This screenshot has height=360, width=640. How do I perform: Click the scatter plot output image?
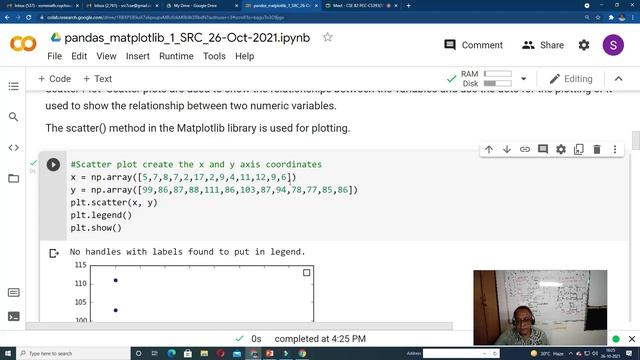coord(195,293)
